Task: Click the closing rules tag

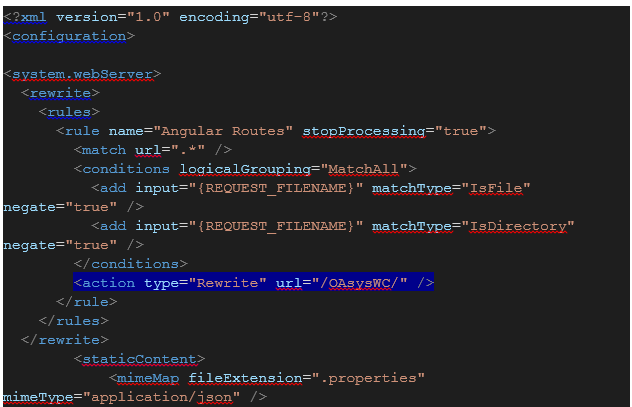Action: tap(73, 321)
